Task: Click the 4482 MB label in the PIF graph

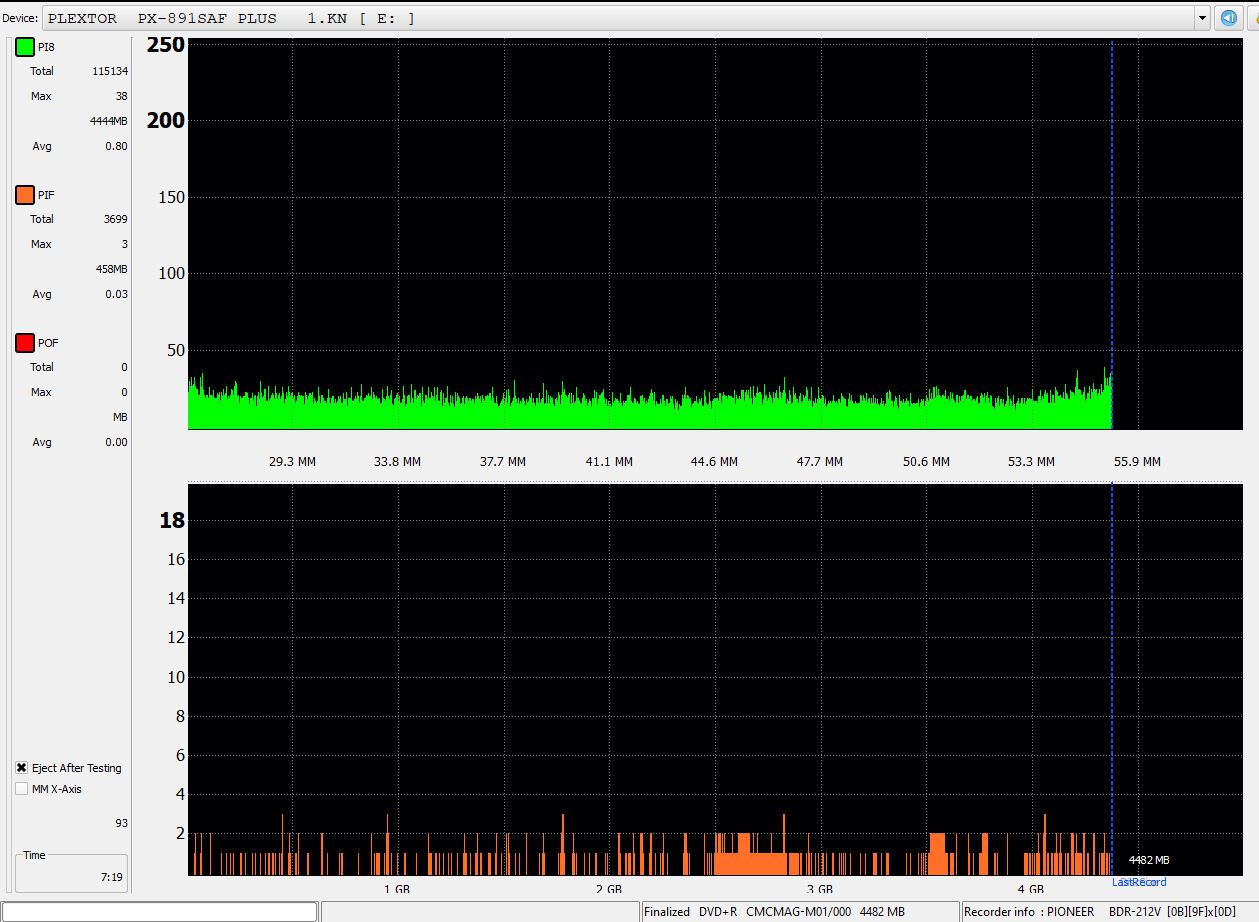Action: pyautogui.click(x=1149, y=860)
